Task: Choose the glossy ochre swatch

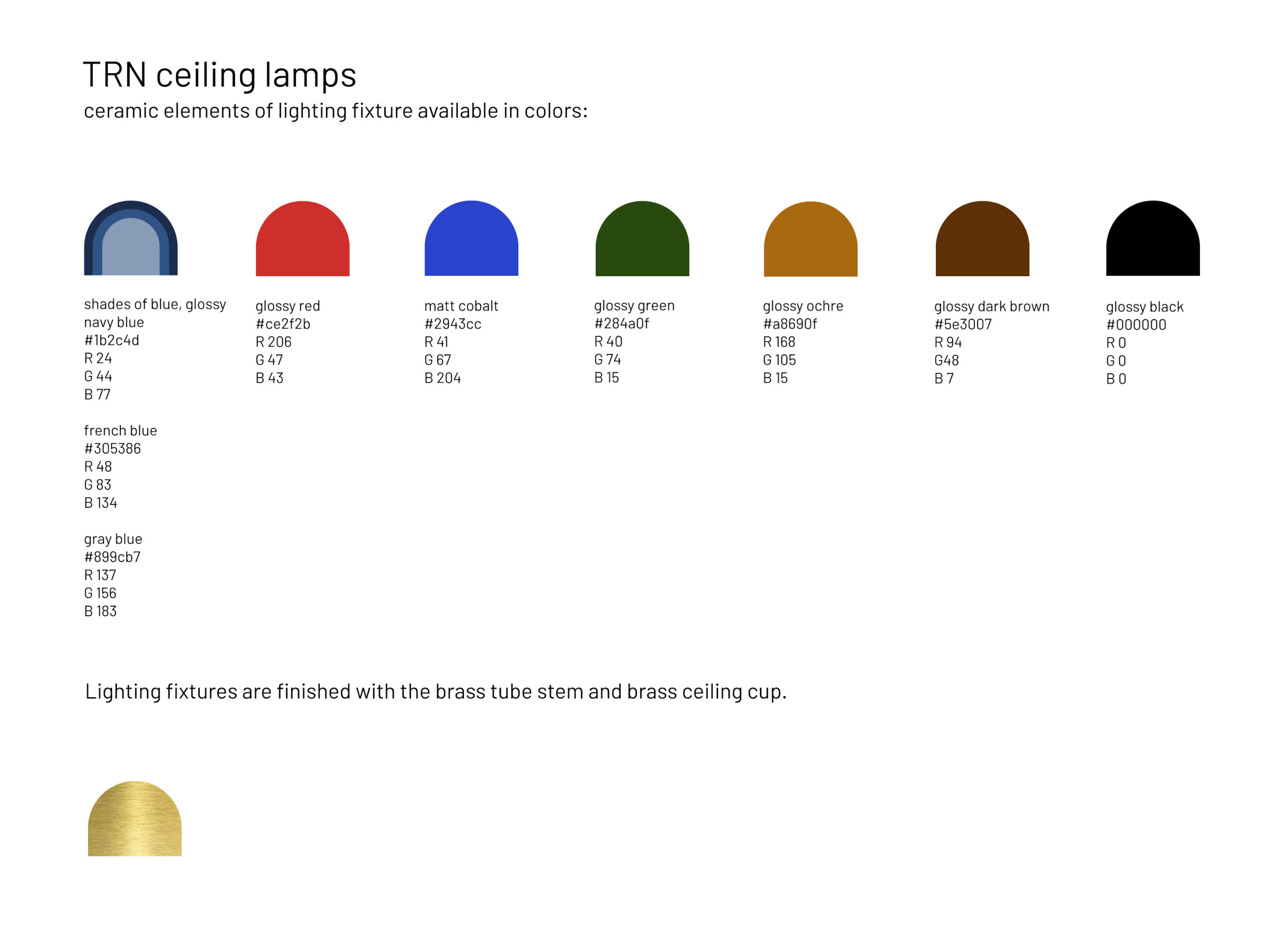Action: pyautogui.click(x=811, y=239)
